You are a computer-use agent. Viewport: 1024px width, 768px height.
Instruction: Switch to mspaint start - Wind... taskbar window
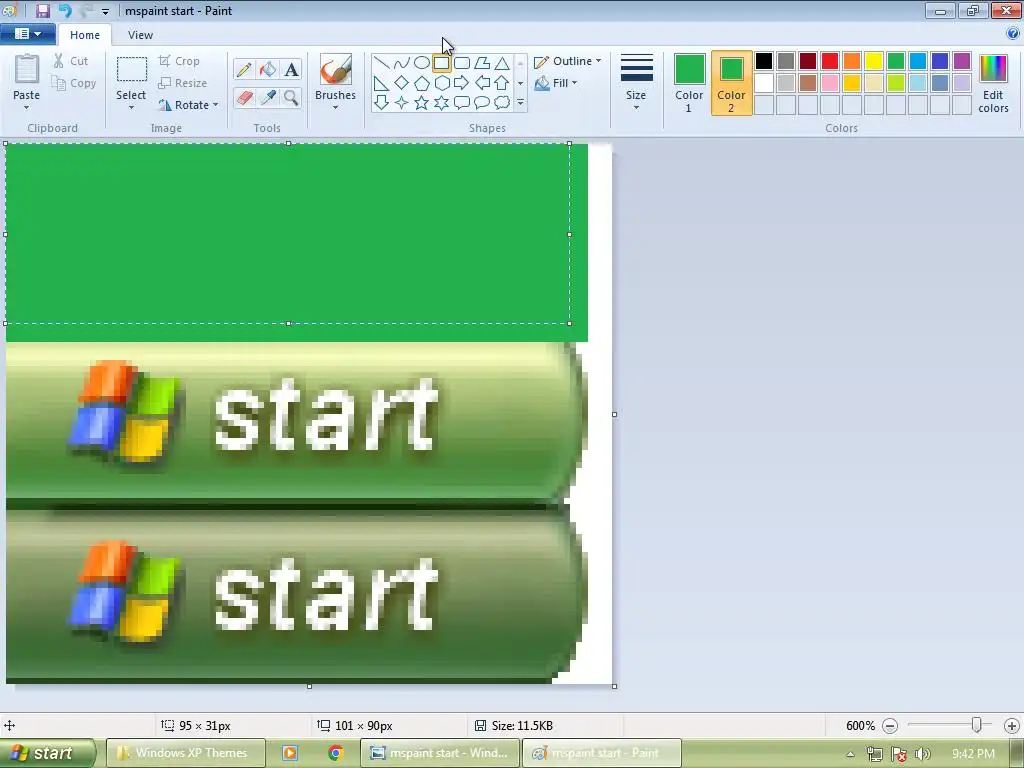pos(441,753)
